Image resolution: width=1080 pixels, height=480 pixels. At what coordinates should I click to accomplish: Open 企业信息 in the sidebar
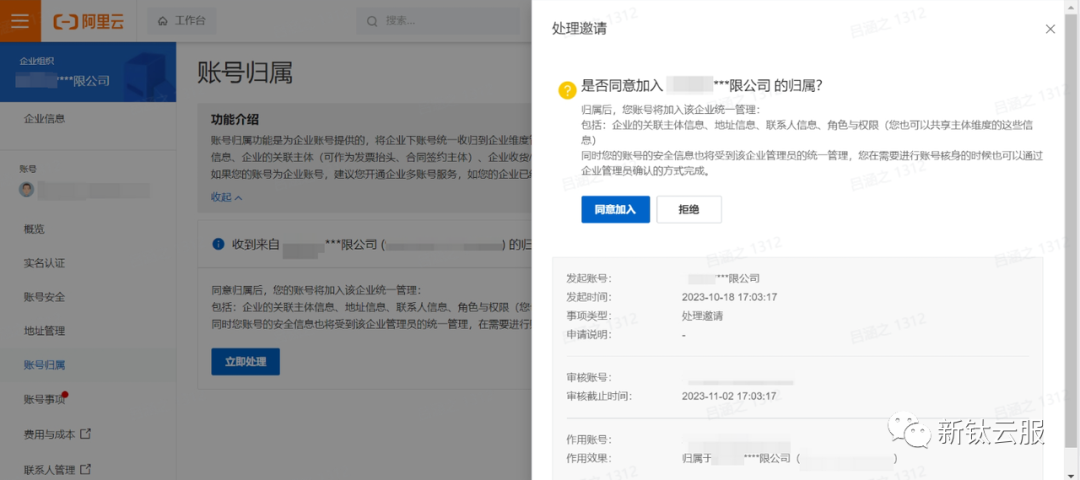(44, 118)
